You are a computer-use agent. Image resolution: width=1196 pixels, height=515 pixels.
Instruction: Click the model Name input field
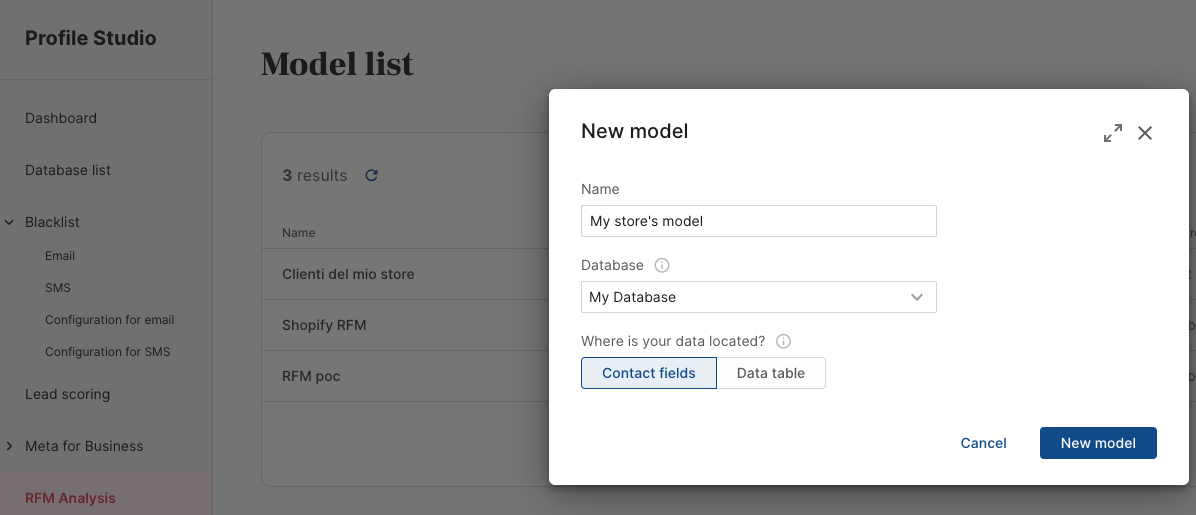pyautogui.click(x=758, y=221)
